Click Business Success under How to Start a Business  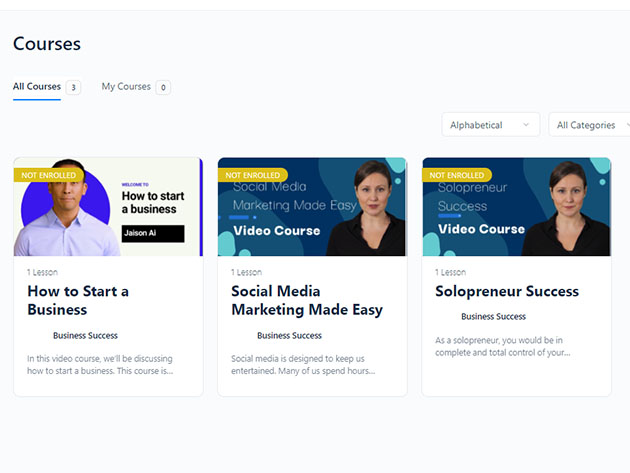[x=85, y=336]
